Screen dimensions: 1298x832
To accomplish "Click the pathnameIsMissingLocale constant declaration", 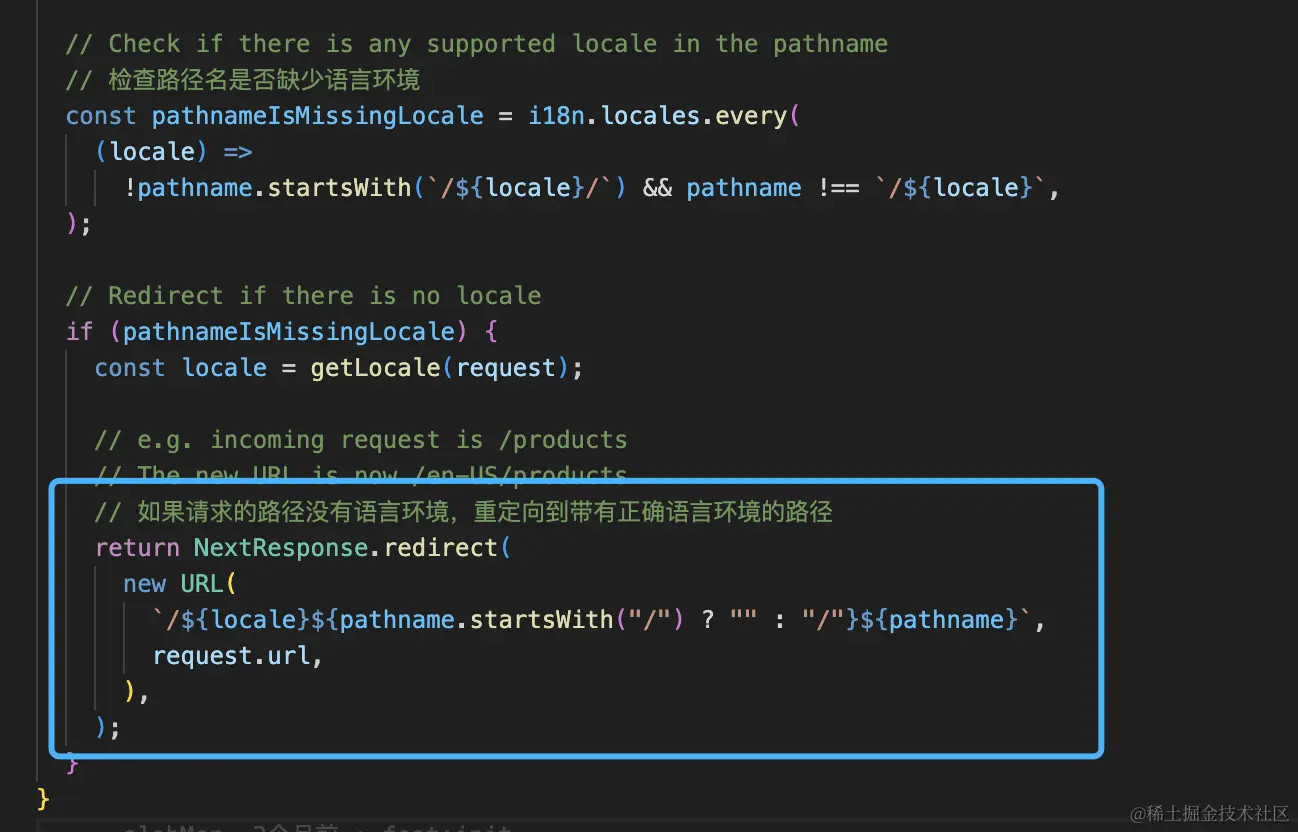I will coord(317,116).
